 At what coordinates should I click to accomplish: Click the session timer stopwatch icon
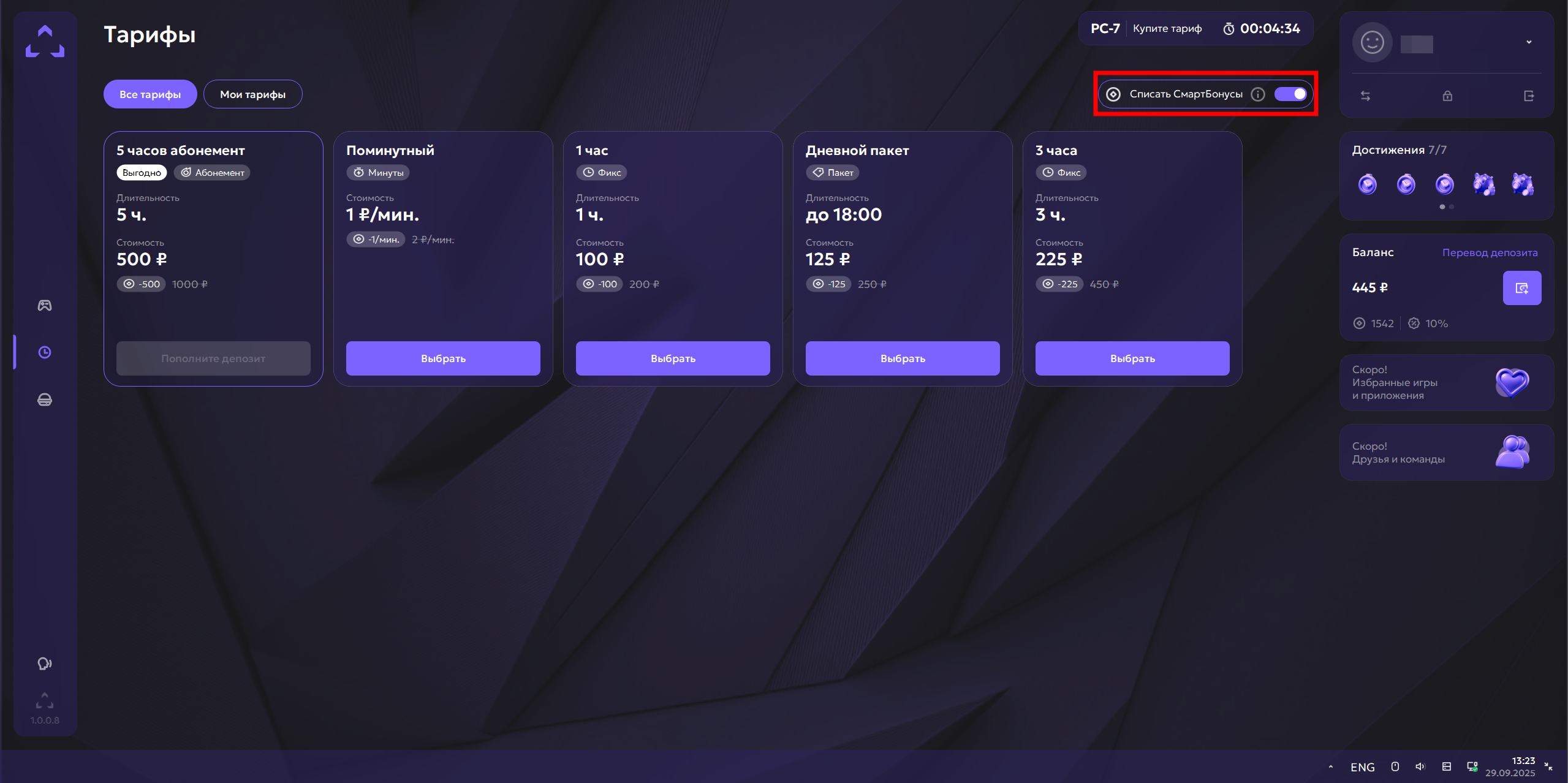pyautogui.click(x=1229, y=29)
